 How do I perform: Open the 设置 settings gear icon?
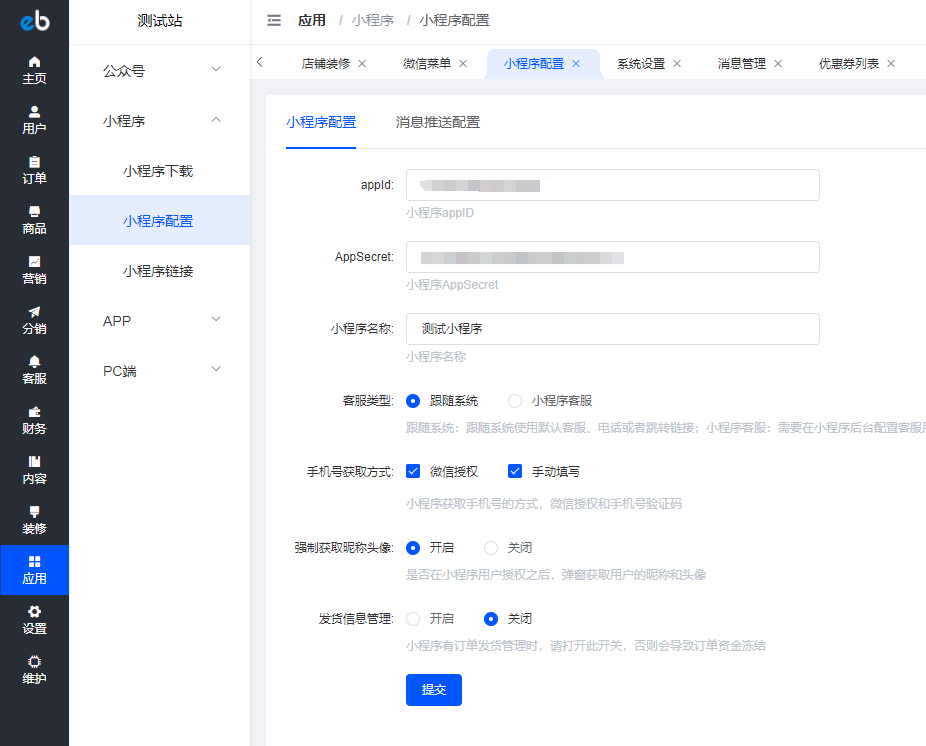click(34, 612)
